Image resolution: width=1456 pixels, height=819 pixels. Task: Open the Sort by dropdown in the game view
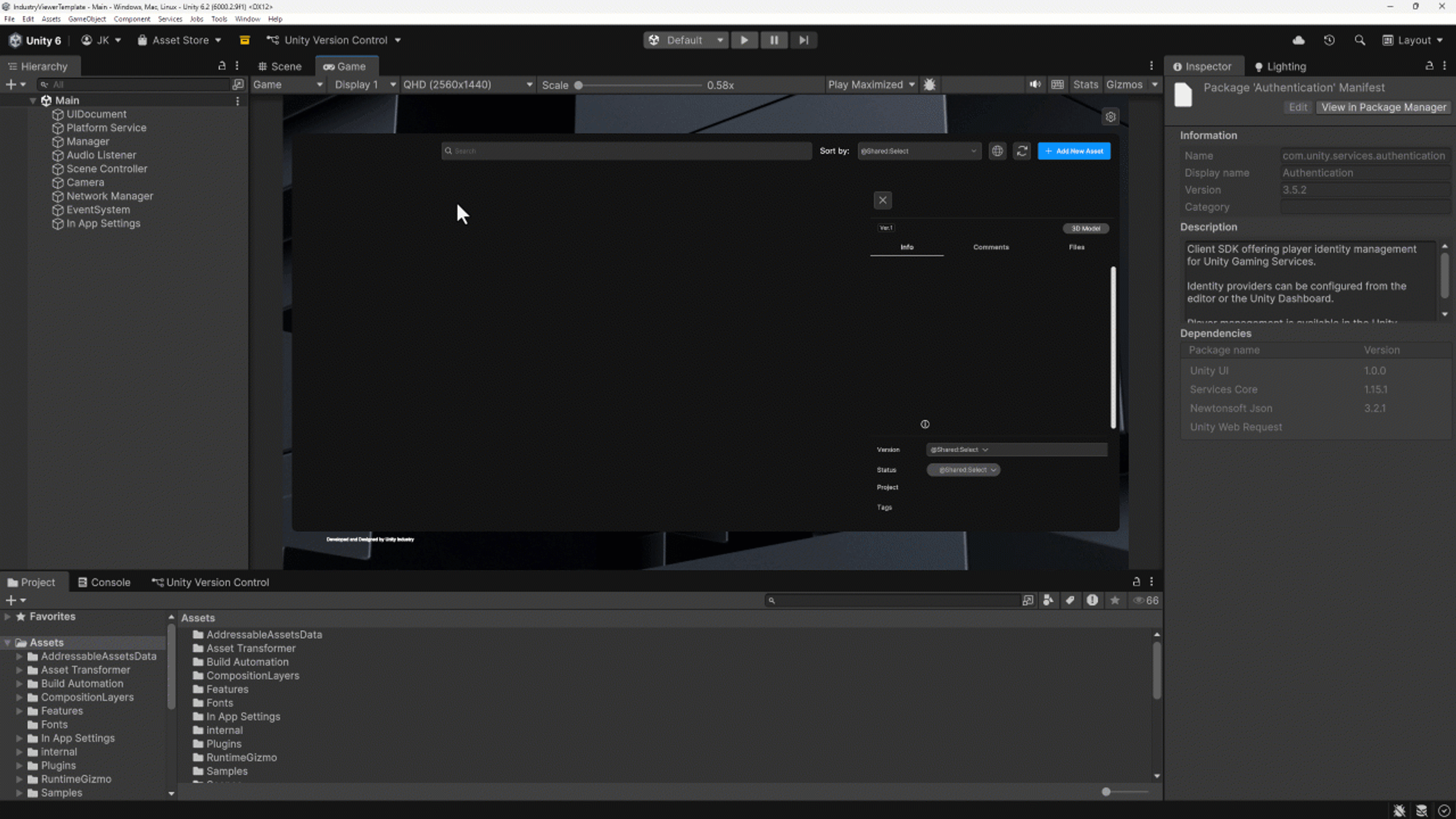pyautogui.click(x=919, y=151)
